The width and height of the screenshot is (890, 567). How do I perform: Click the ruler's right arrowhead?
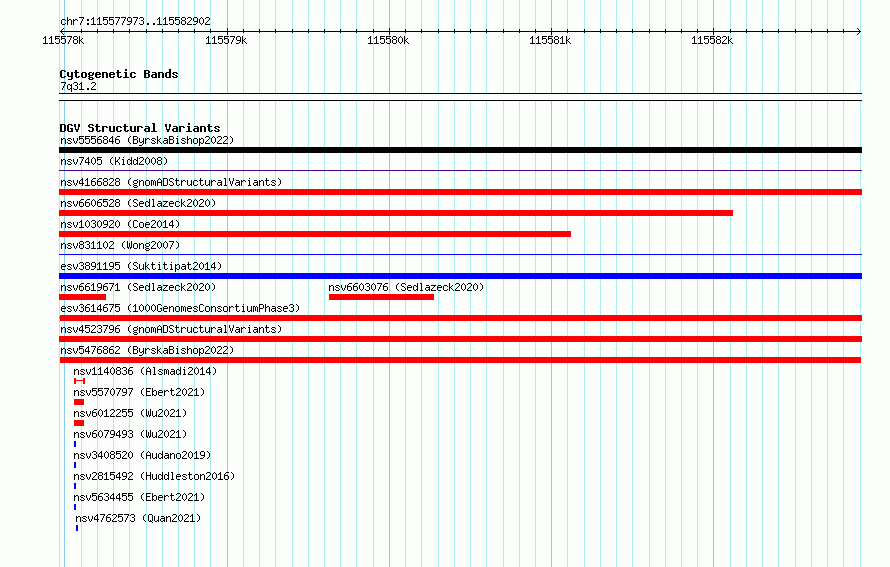[859, 31]
